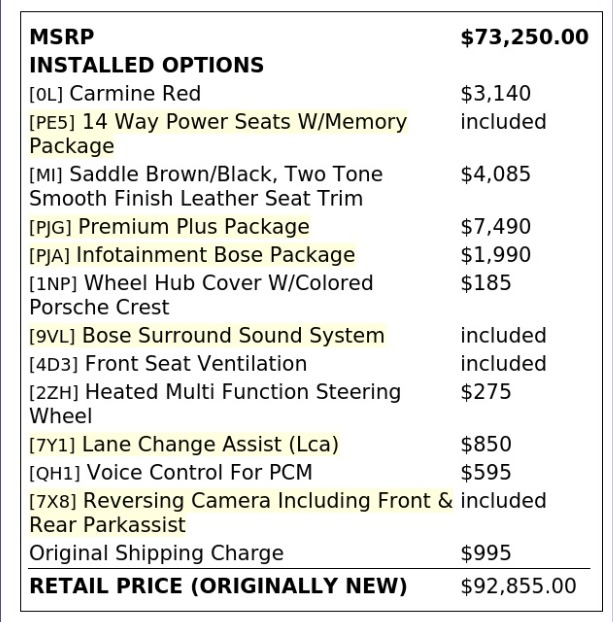The height and width of the screenshot is (622, 613).
Task: Open Reversing Camera Including Parkassist link
Action: 241,513
